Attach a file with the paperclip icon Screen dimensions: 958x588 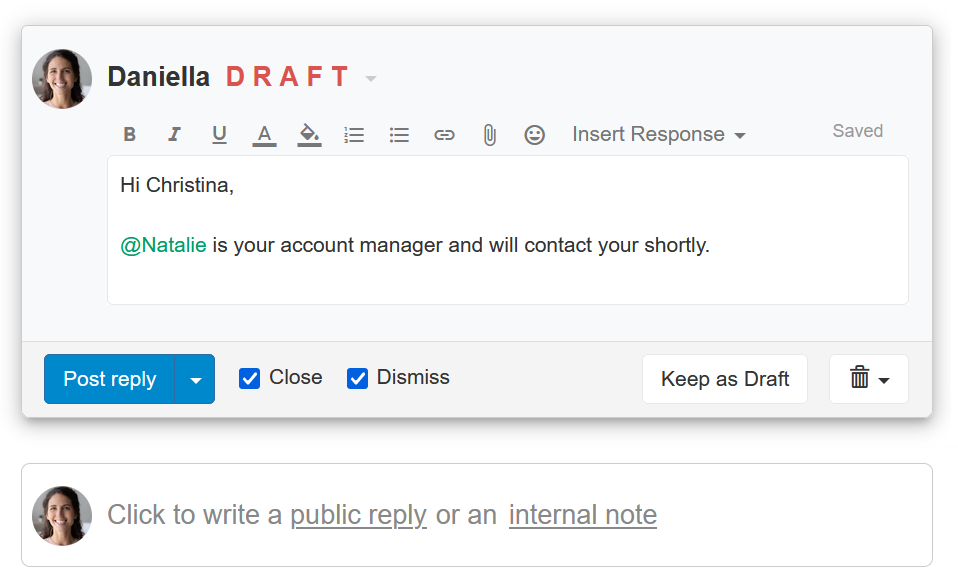(x=489, y=134)
